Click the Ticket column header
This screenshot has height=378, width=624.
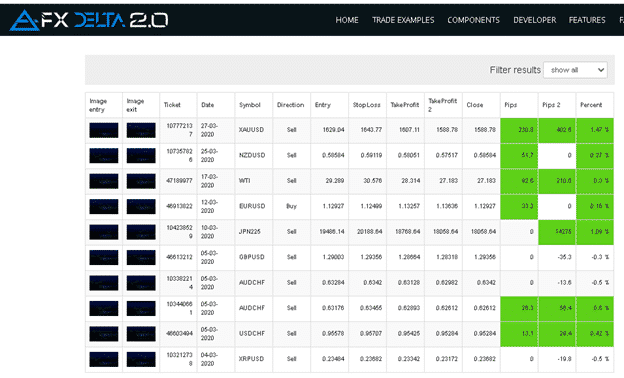point(178,105)
